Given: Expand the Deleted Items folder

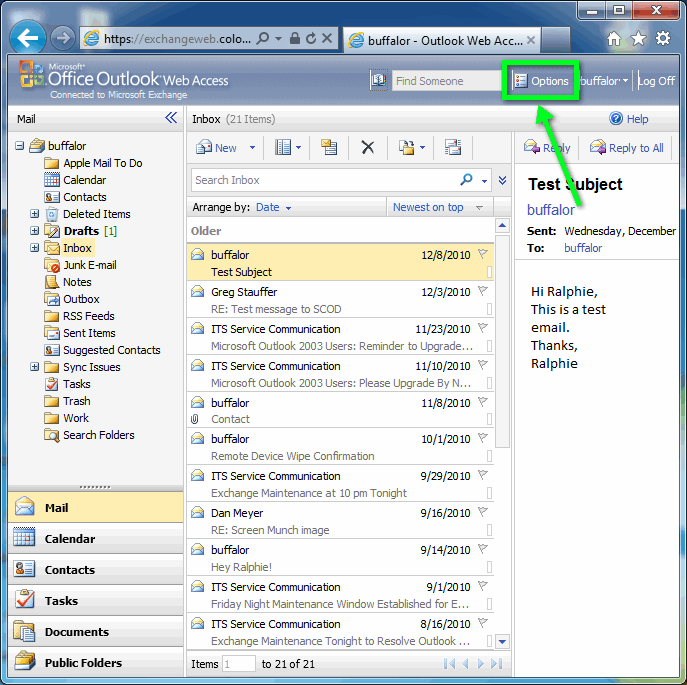Looking at the screenshot, I should pyautogui.click(x=34, y=213).
